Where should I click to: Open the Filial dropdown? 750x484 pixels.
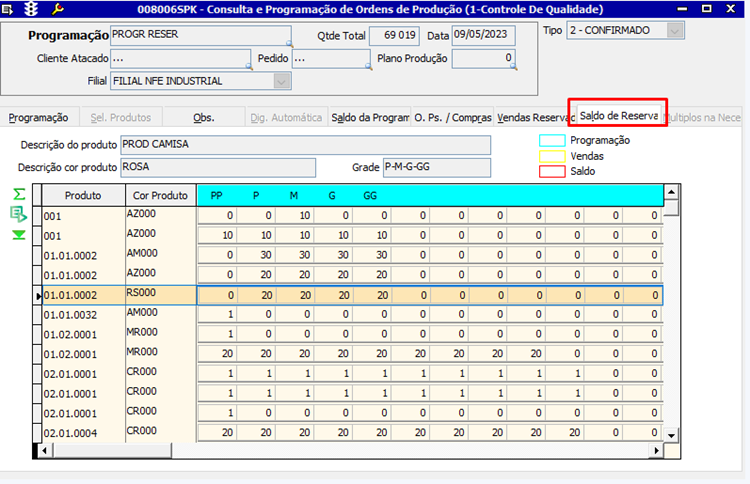coord(282,81)
